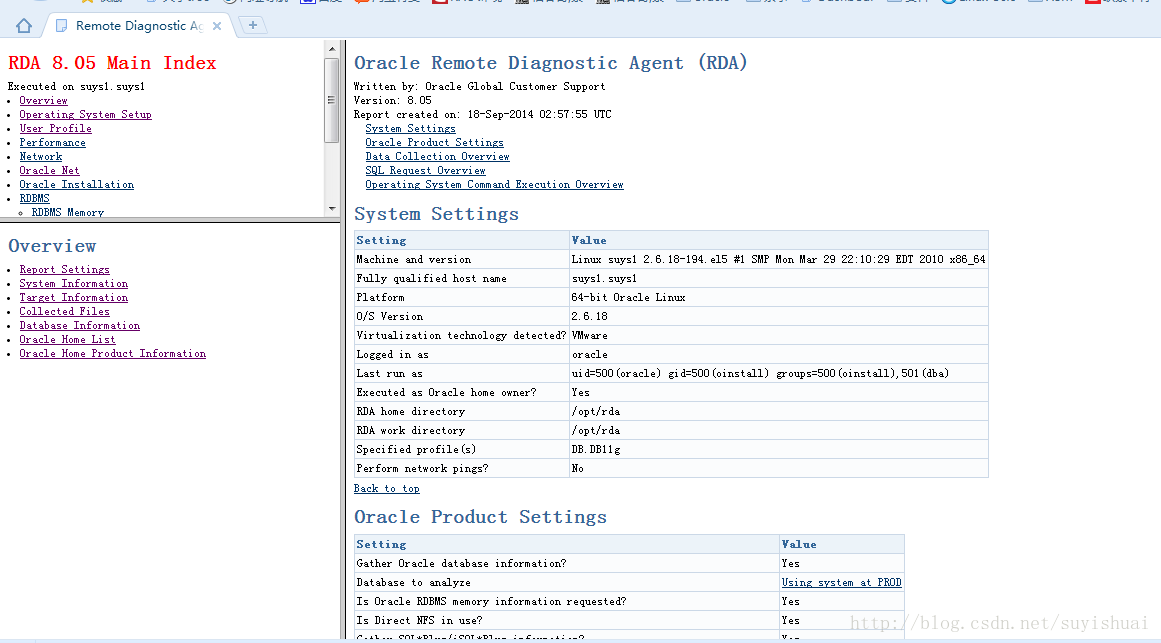Click Is Oracle RDBMS memory information requested? label
This screenshot has width=1161, height=643.
click(x=491, y=602)
